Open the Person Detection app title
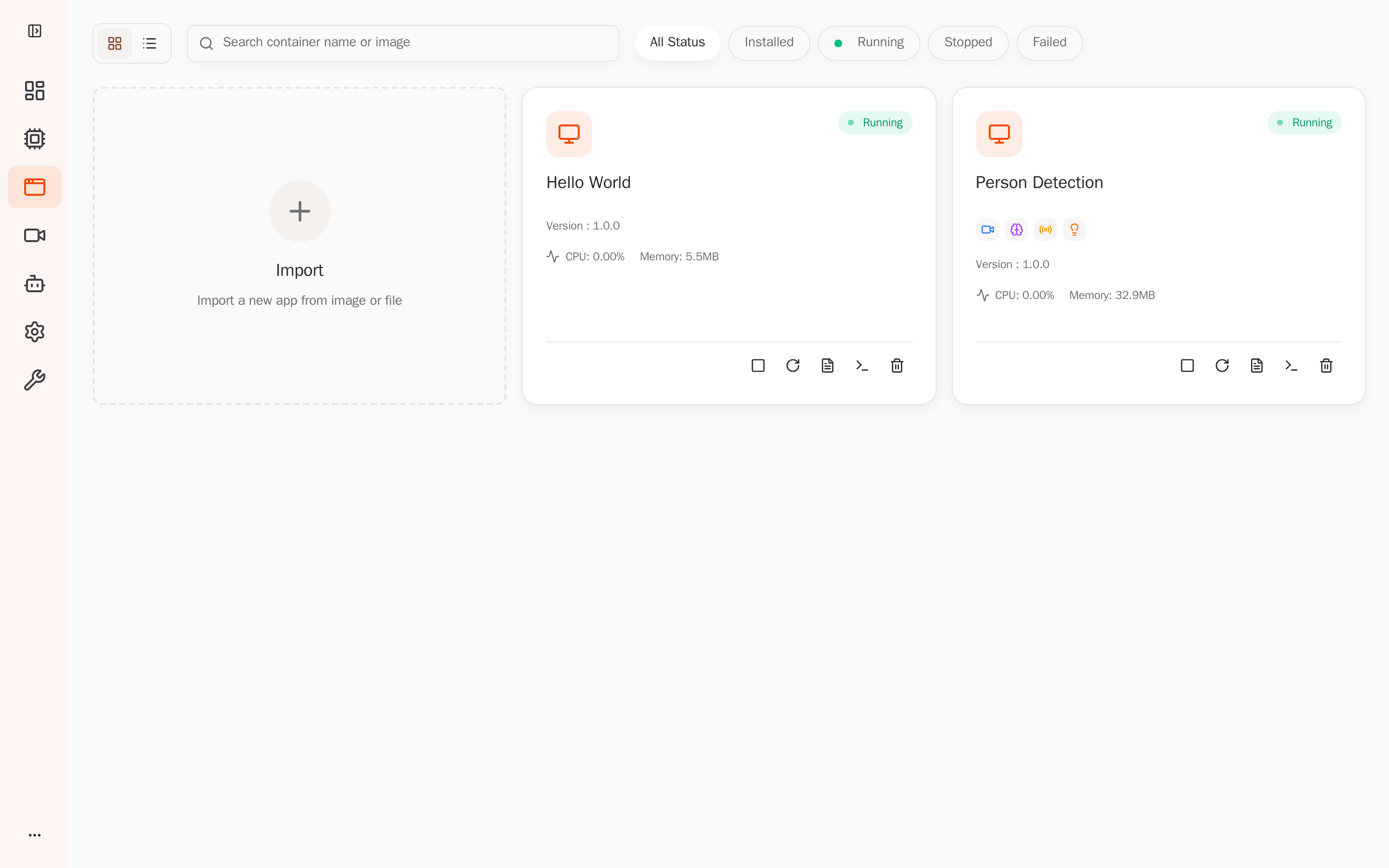Screen dimensions: 1389x868 [x=1039, y=183]
